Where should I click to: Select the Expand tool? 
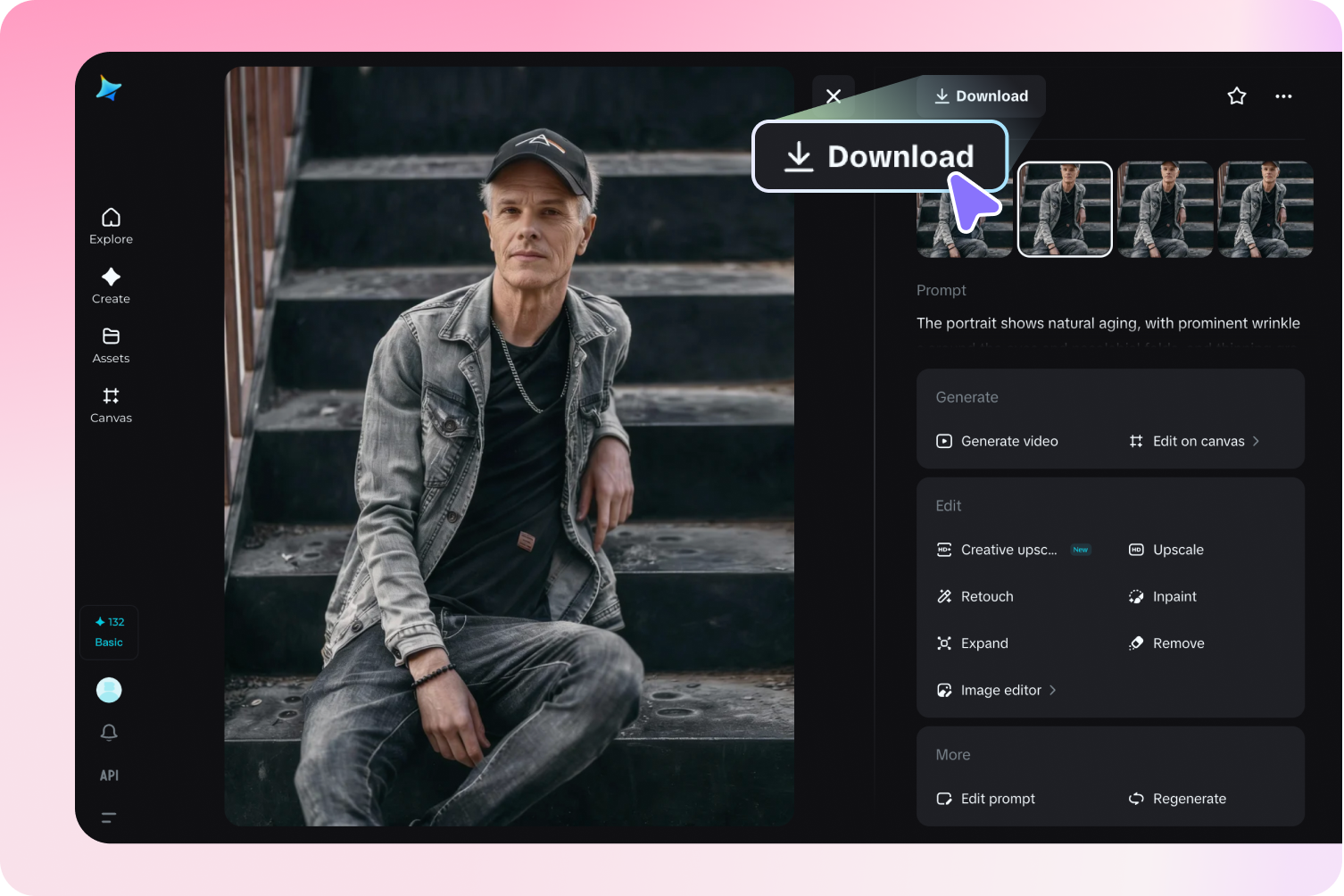(984, 643)
